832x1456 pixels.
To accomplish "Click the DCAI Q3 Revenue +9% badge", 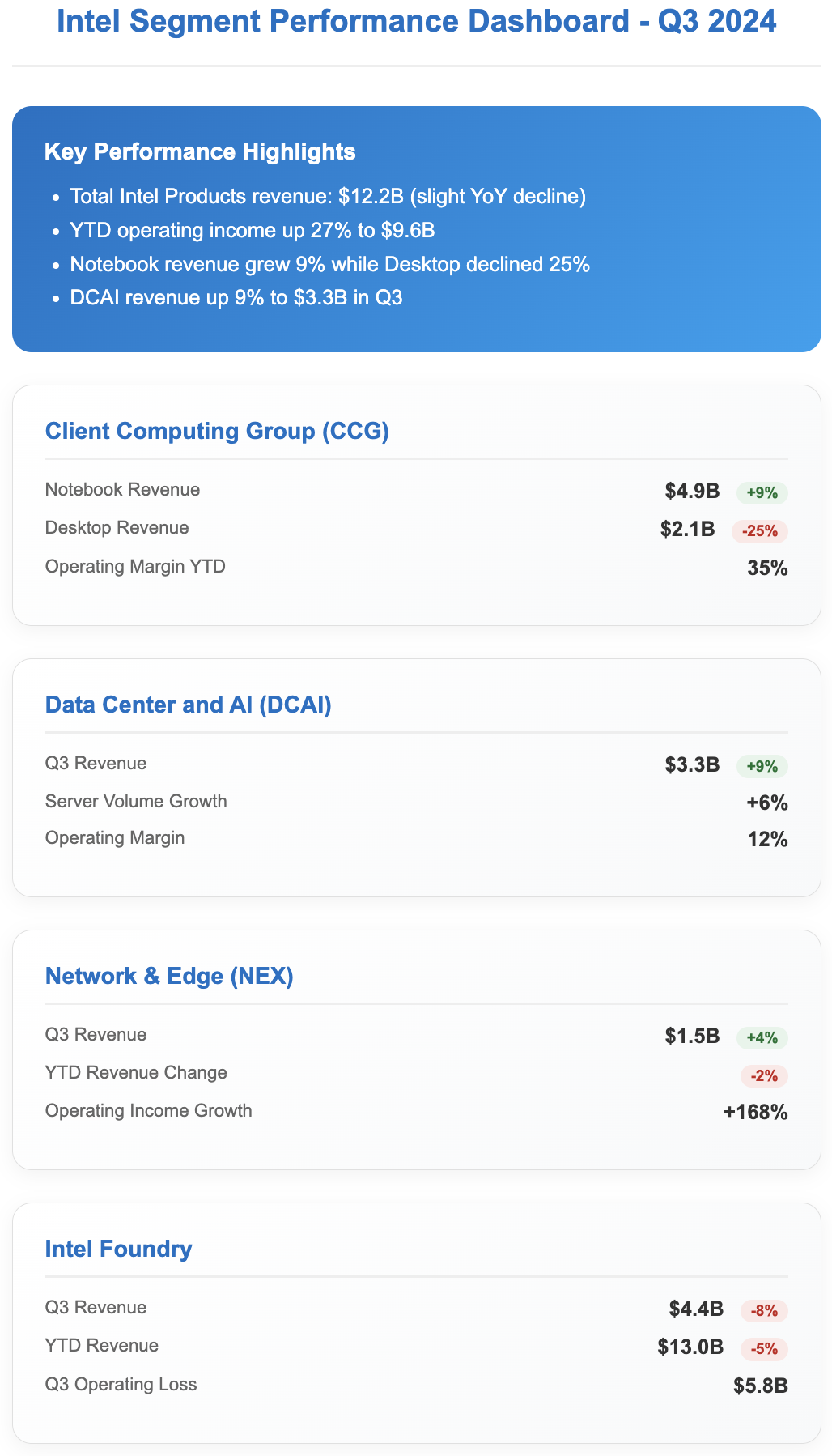I will tap(762, 766).
